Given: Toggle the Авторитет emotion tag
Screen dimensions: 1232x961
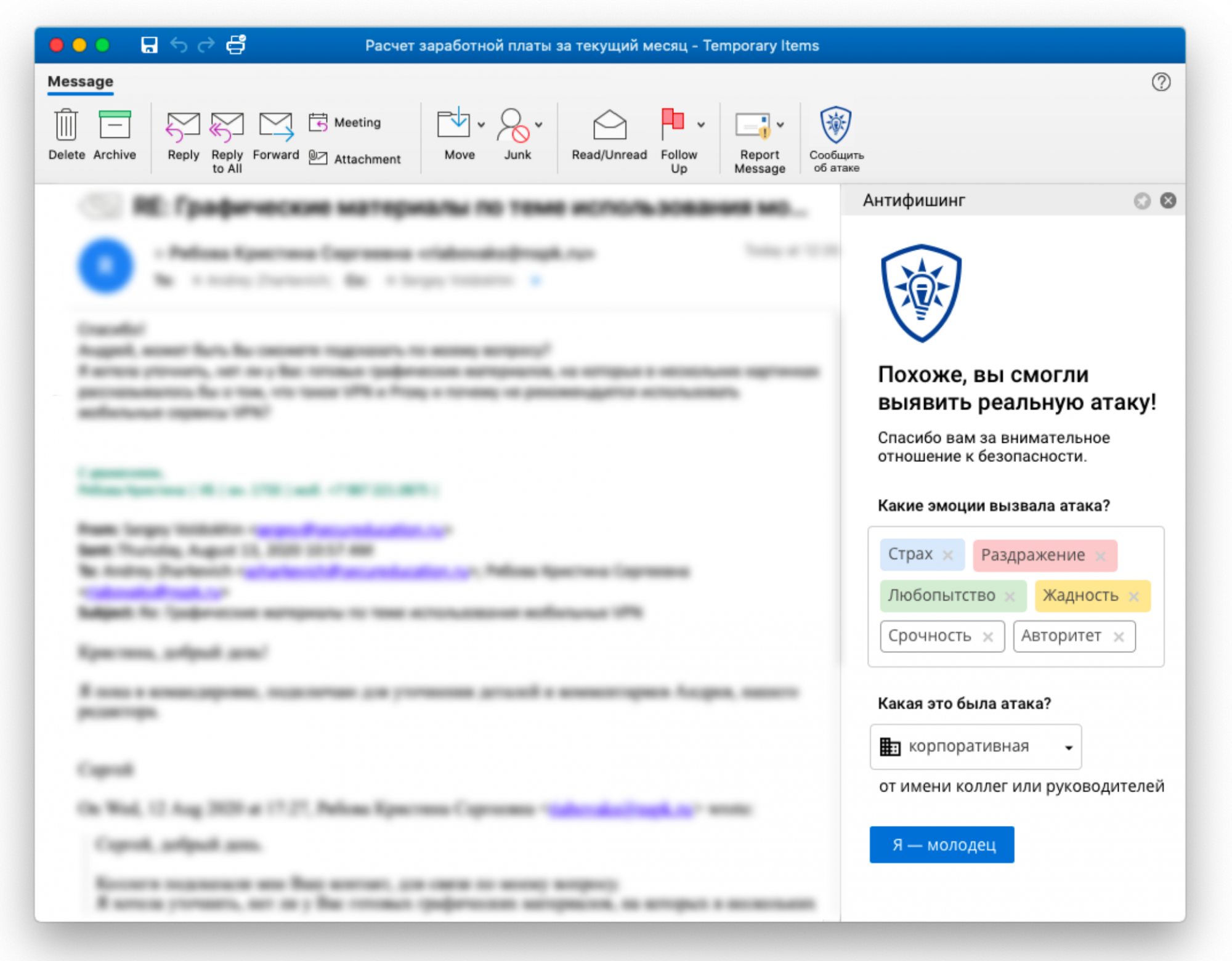Looking at the screenshot, I should click(x=1061, y=636).
